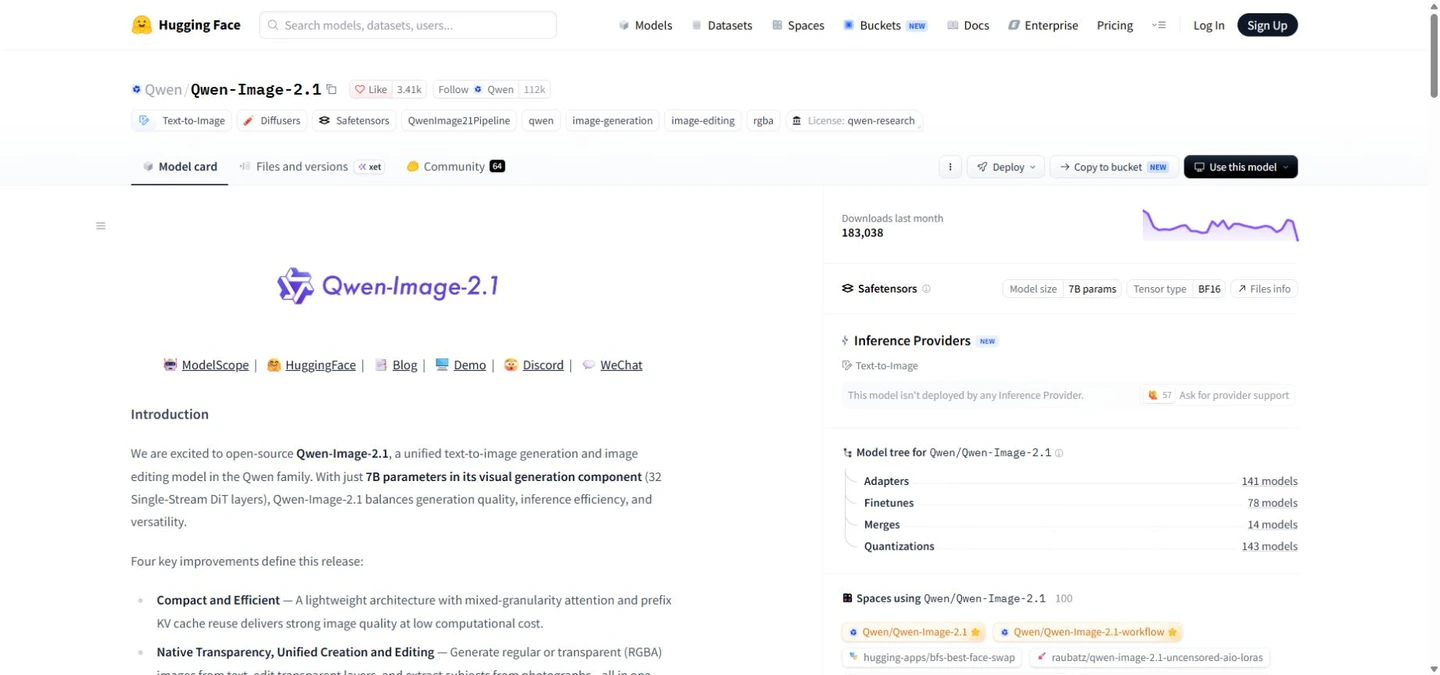Click the License: qwen-research tag

[x=854, y=121]
